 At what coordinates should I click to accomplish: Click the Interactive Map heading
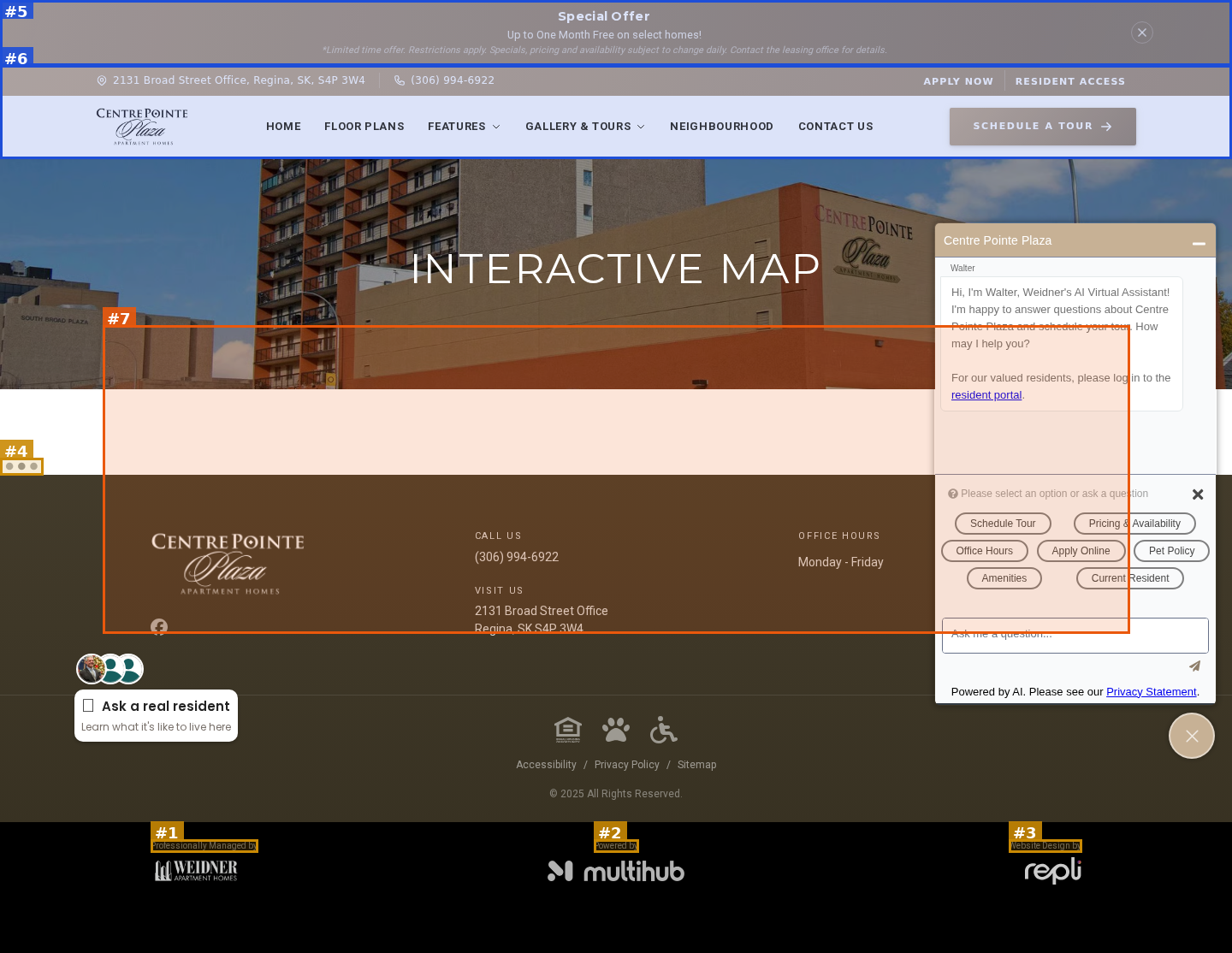click(616, 269)
